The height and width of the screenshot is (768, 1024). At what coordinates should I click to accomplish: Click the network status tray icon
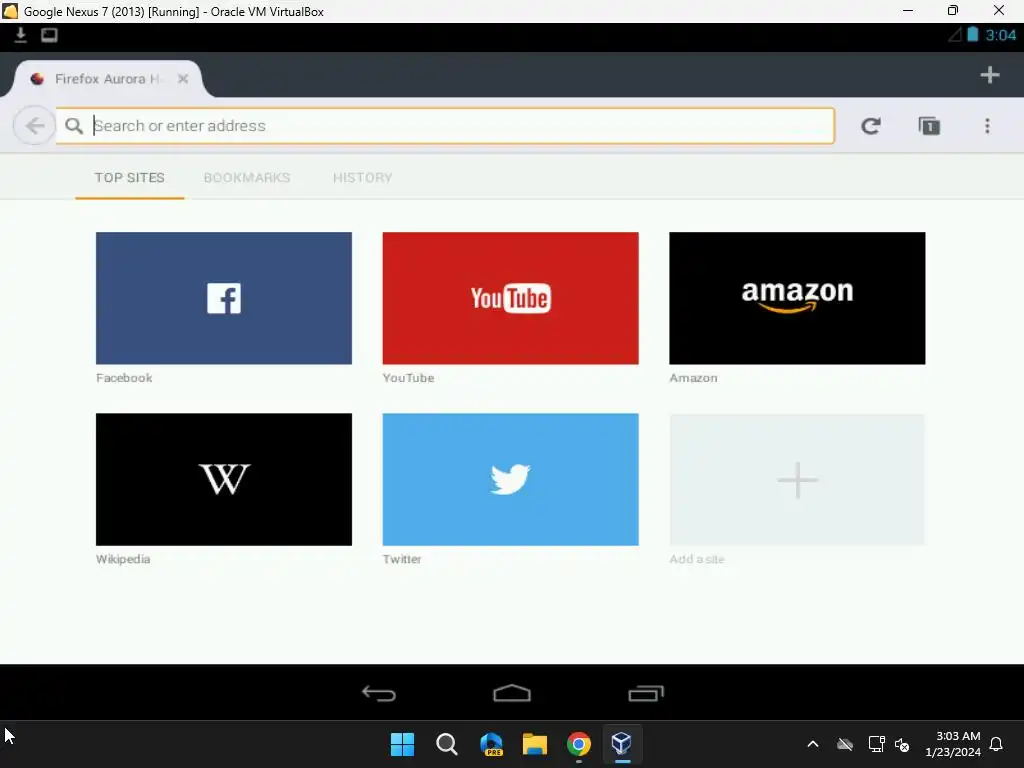pyautogui.click(x=876, y=744)
